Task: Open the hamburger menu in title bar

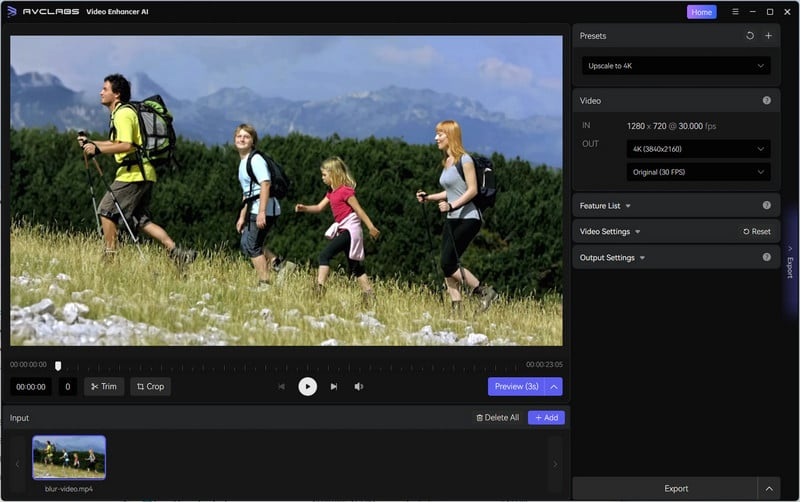Action: 735,12
